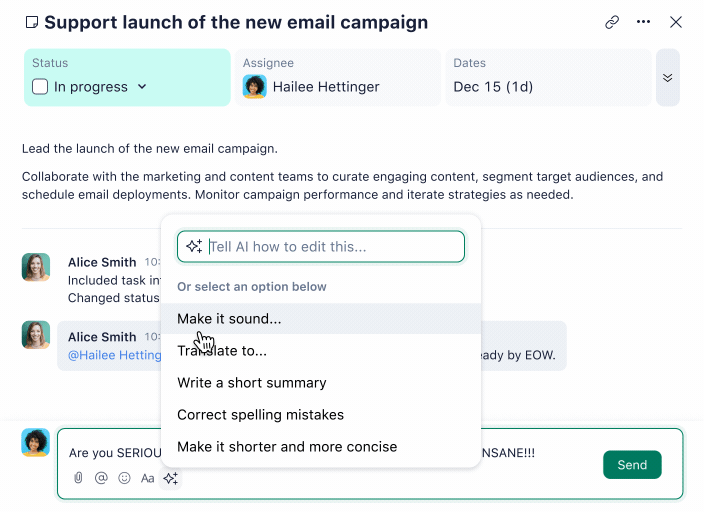Open the In progress status dropdown arrow
Image resolution: width=704 pixels, height=512 pixels.
pyautogui.click(x=142, y=87)
